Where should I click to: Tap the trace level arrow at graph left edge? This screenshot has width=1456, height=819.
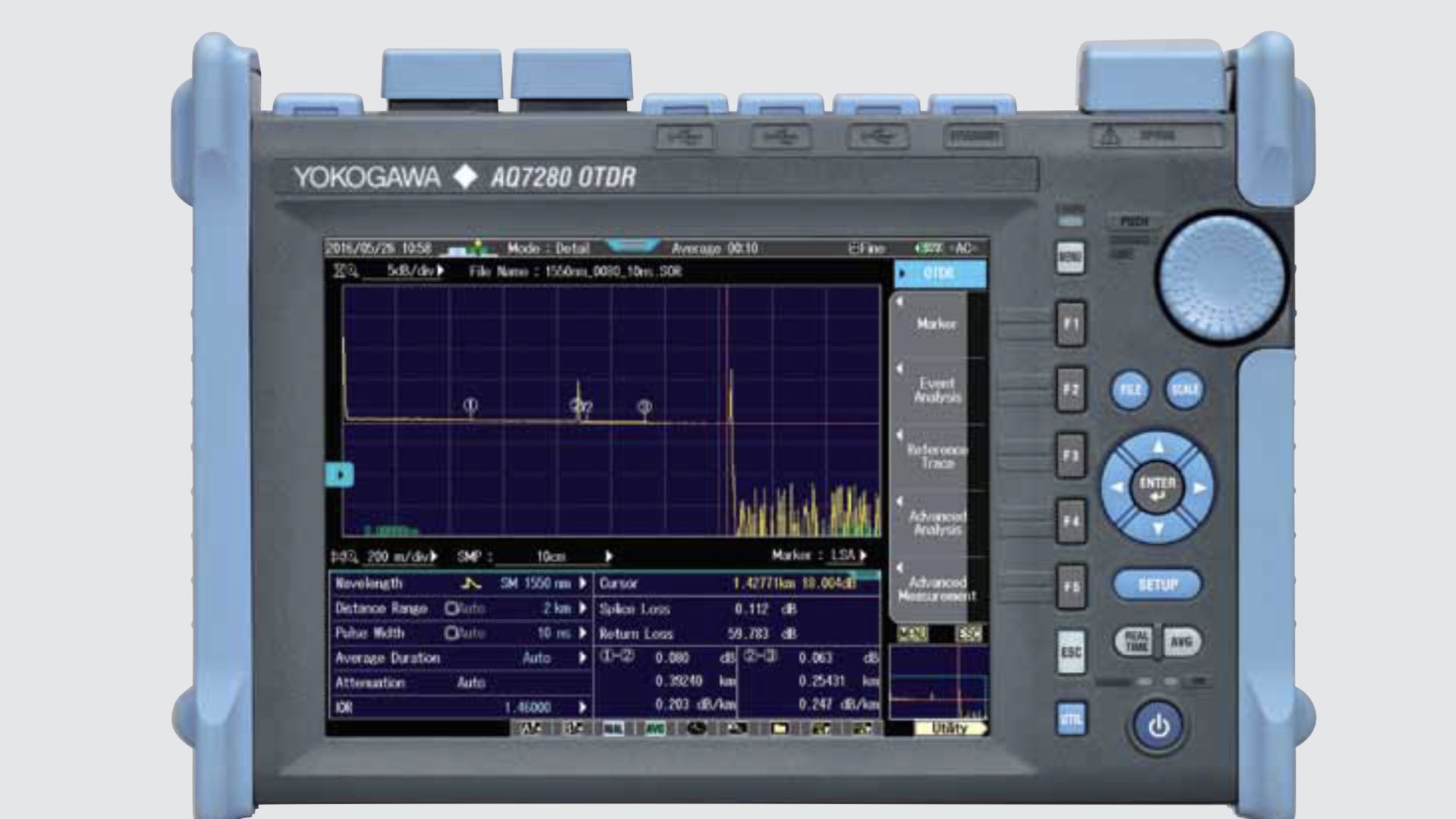[340, 475]
